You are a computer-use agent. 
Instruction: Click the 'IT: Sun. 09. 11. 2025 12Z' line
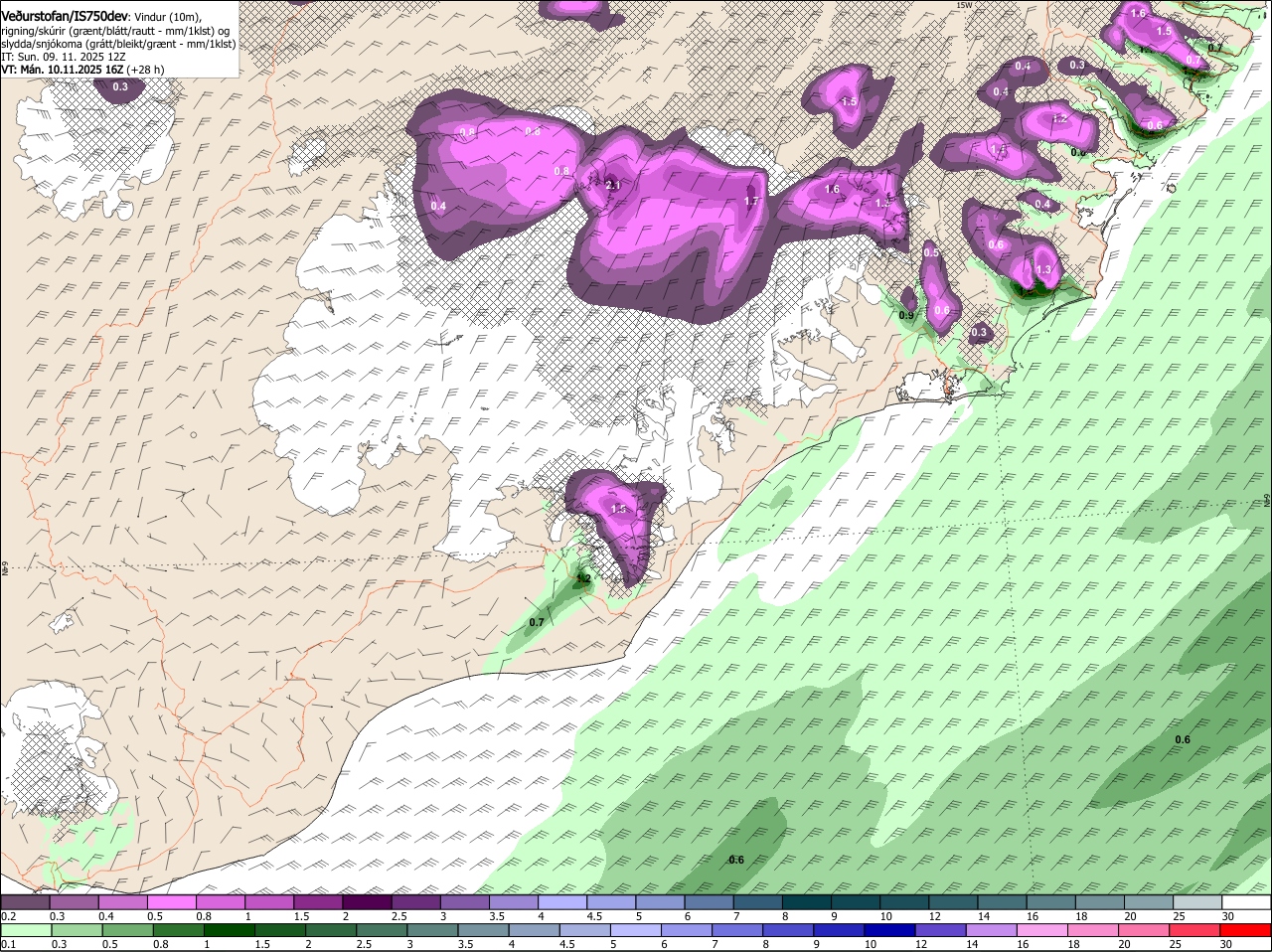[x=64, y=57]
